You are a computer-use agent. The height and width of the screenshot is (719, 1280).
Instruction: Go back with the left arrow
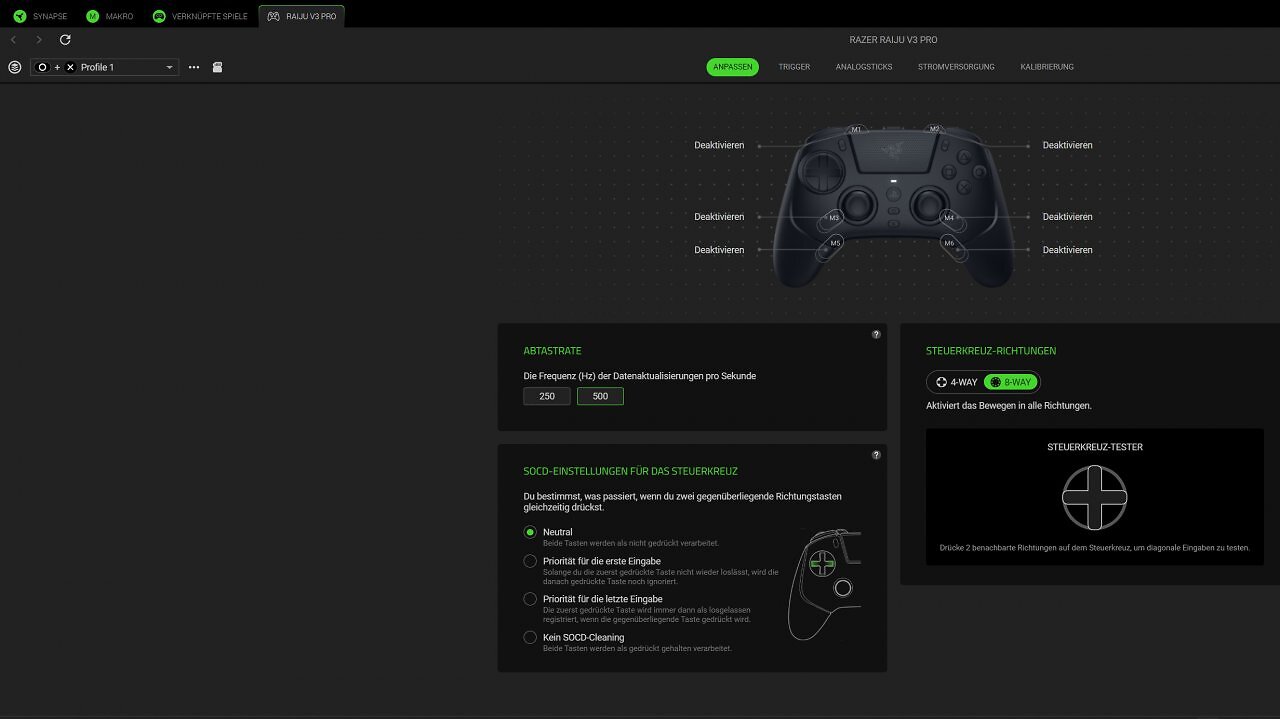13,40
